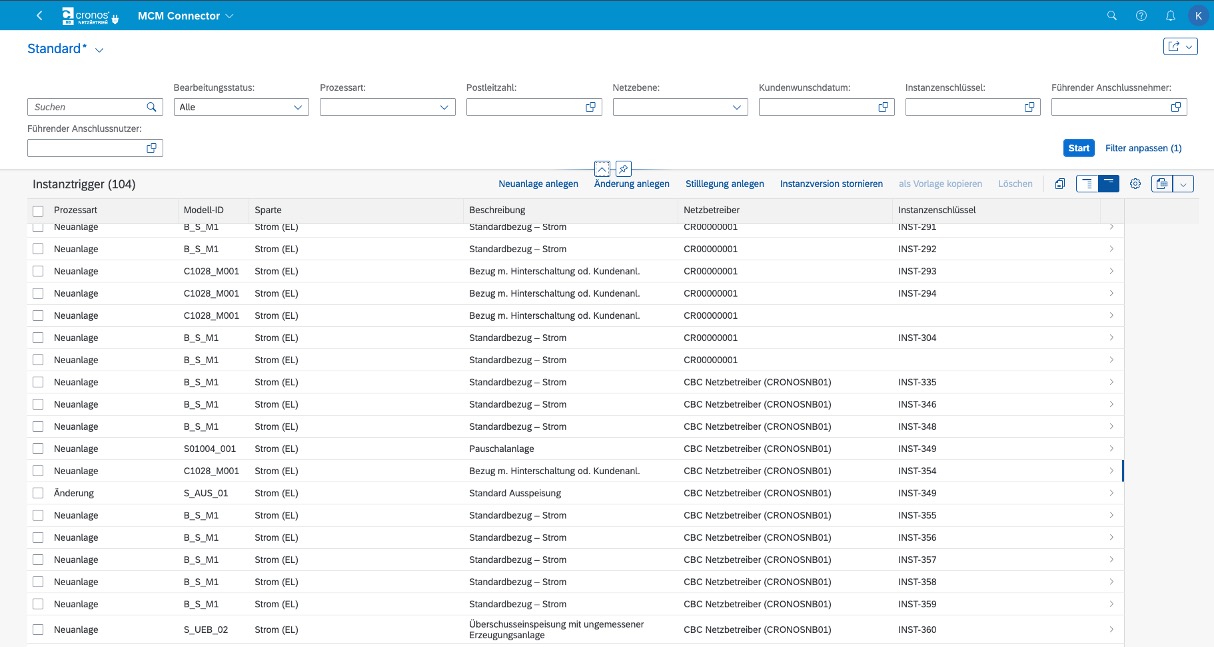The width and height of the screenshot is (1214, 647).
Task: Click the cronos logo
Action: [91, 16]
